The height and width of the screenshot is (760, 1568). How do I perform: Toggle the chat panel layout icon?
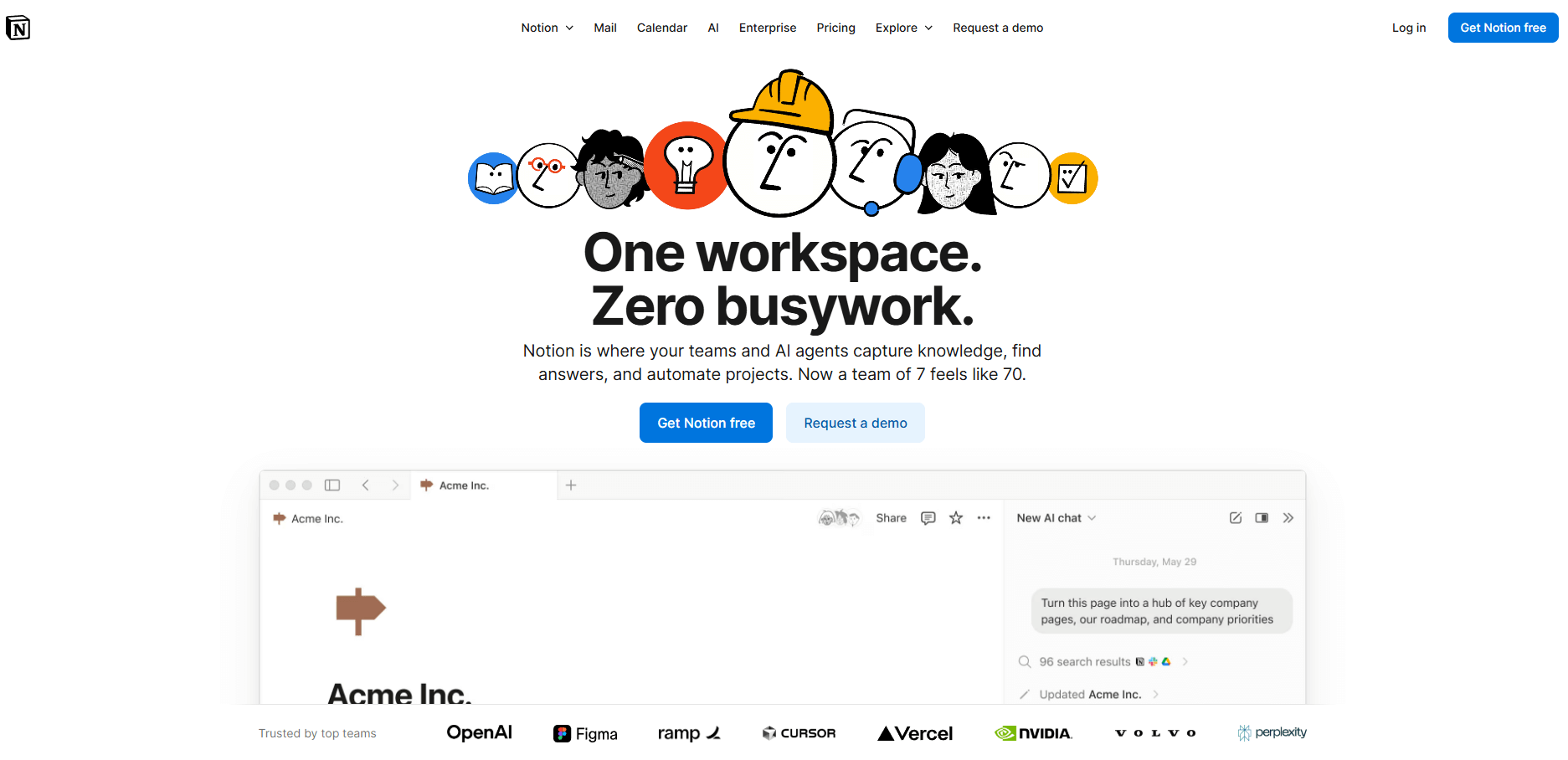click(x=1262, y=518)
